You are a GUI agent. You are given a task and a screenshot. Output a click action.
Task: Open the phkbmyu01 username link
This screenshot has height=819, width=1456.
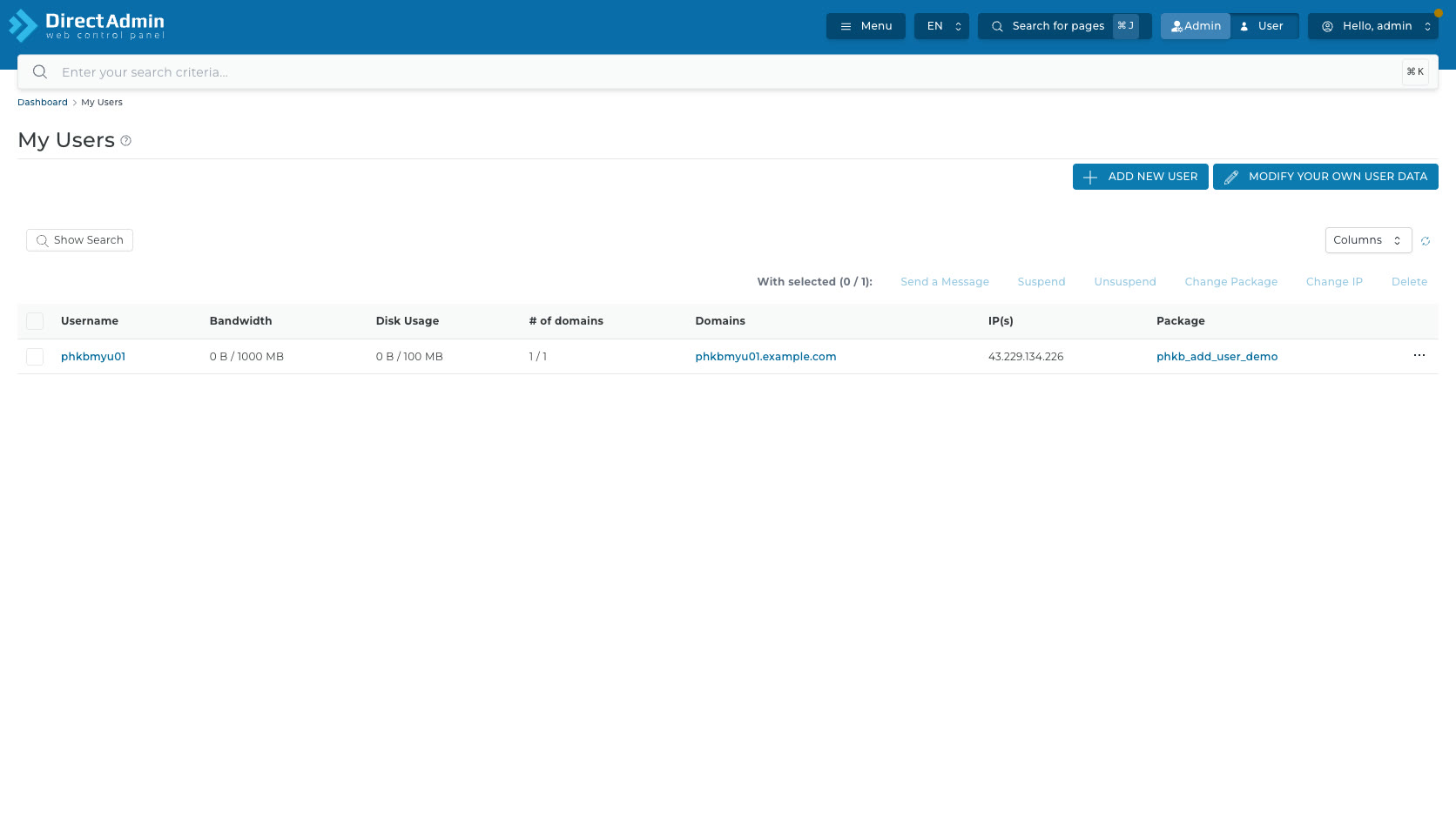93,357
